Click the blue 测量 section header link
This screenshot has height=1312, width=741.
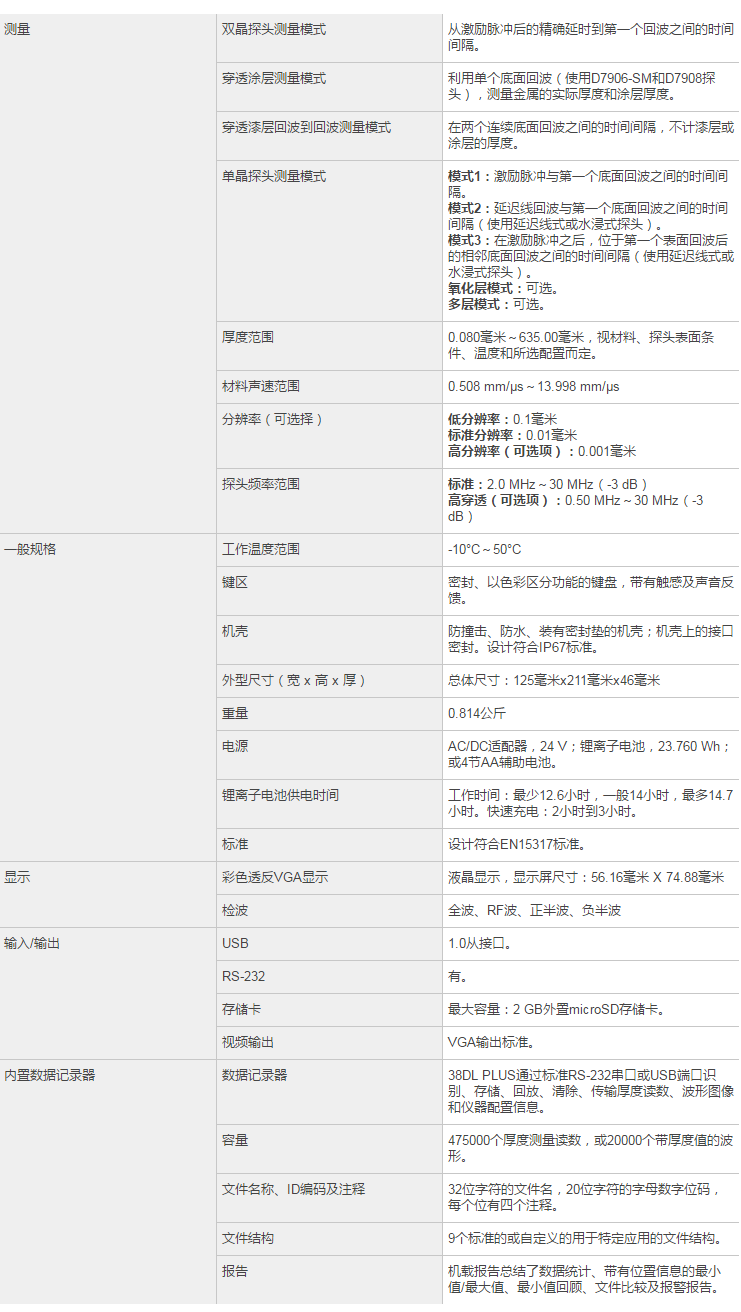coord(17,30)
